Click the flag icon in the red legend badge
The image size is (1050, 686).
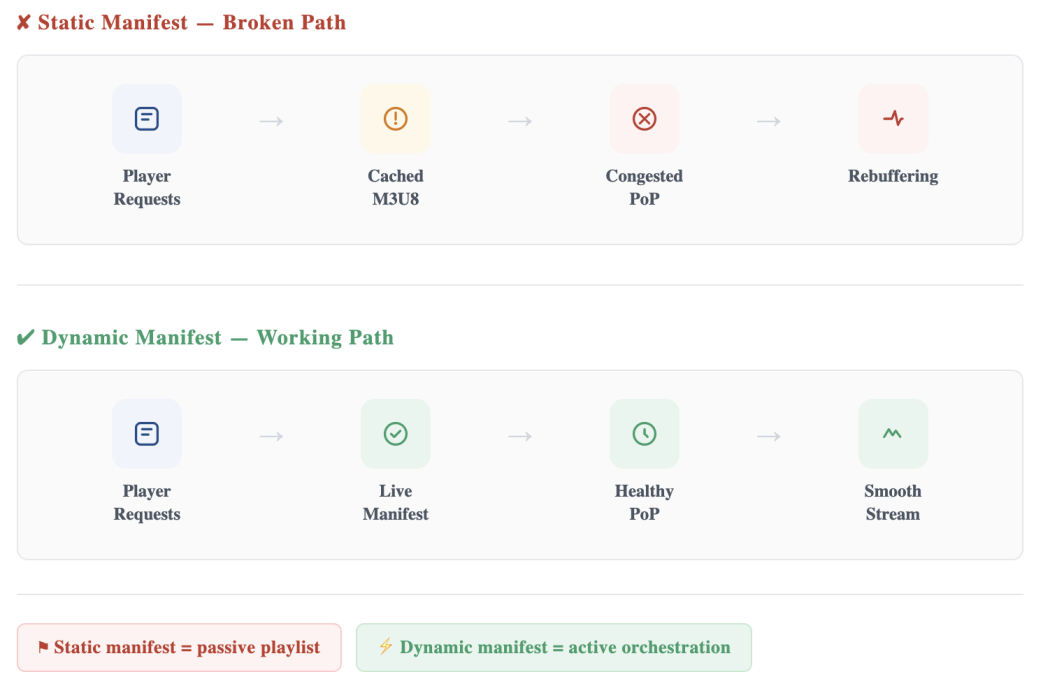pyautogui.click(x=43, y=648)
